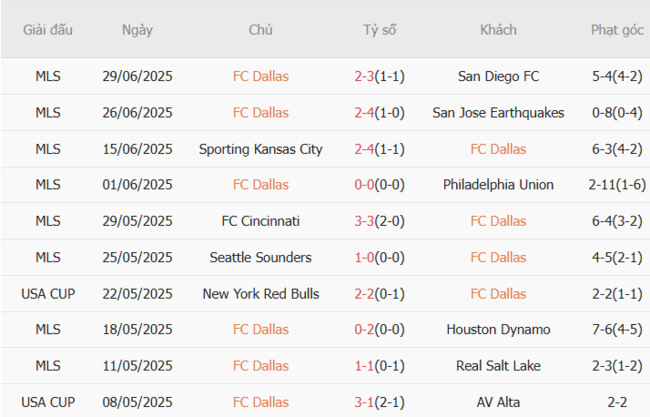
Task: Click the Real Salt Lake team name
Action: click(x=498, y=365)
